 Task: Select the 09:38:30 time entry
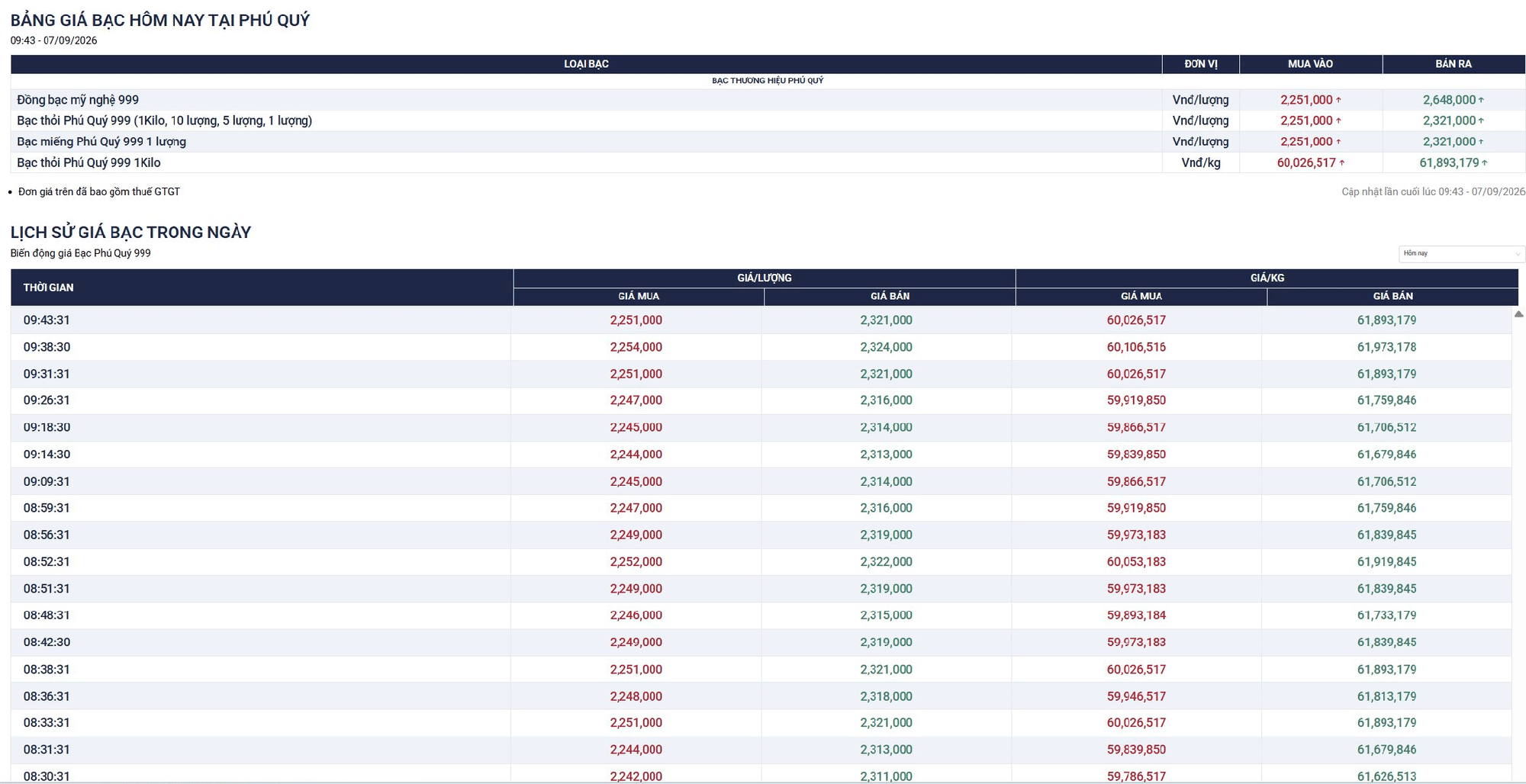[47, 347]
